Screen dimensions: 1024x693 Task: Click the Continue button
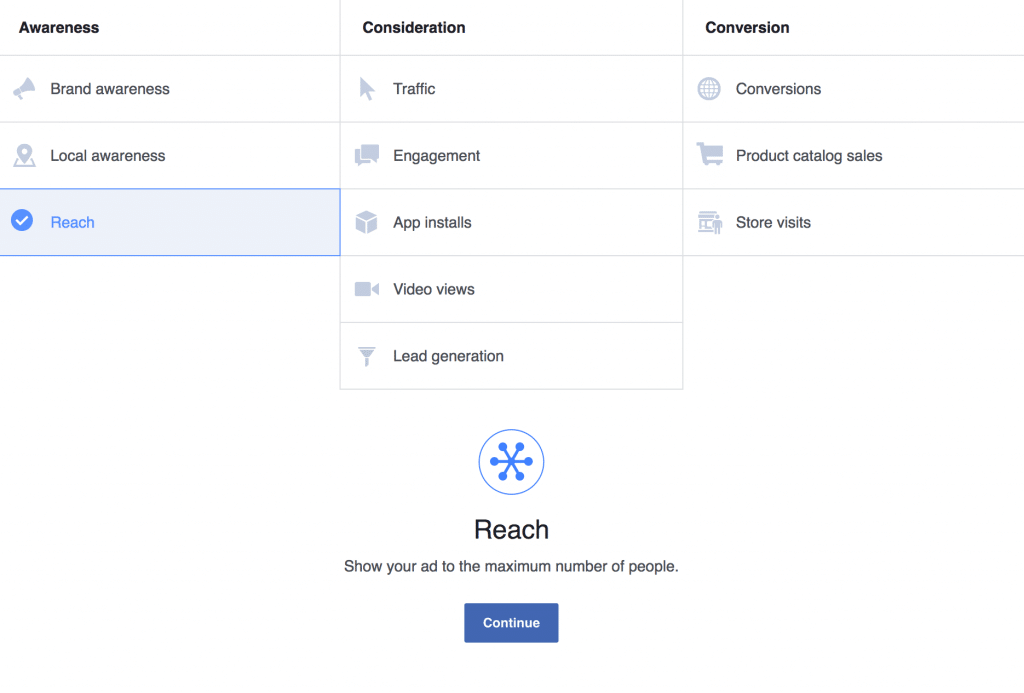pyautogui.click(x=511, y=622)
